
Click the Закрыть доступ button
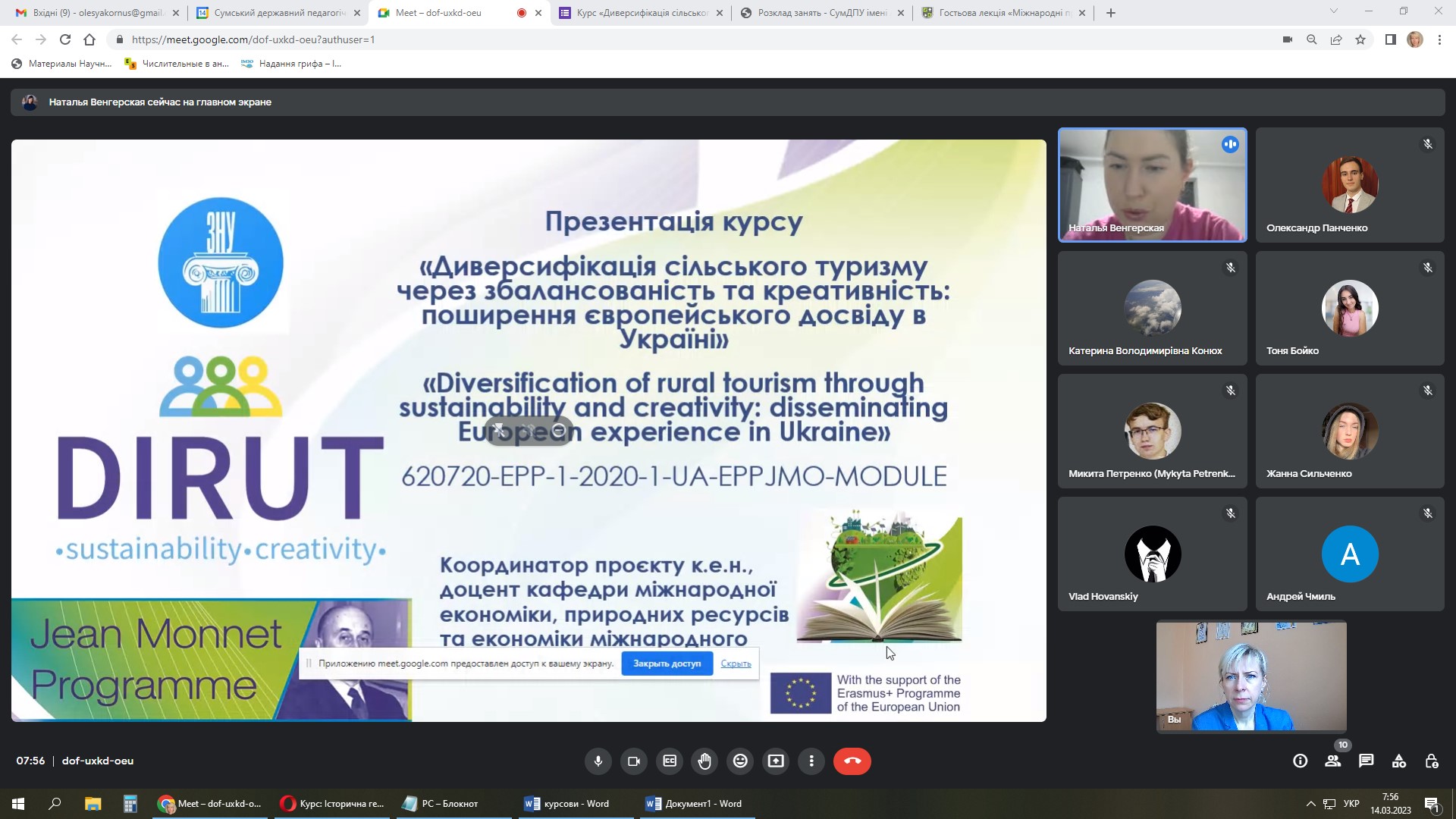point(667,664)
